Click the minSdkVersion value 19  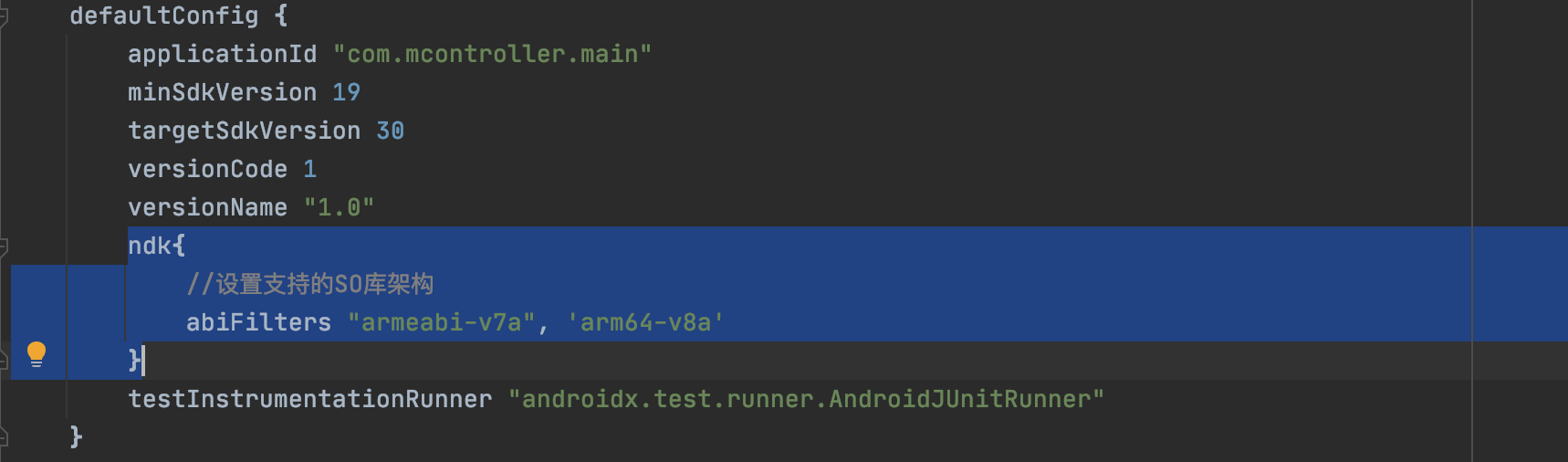point(346,92)
